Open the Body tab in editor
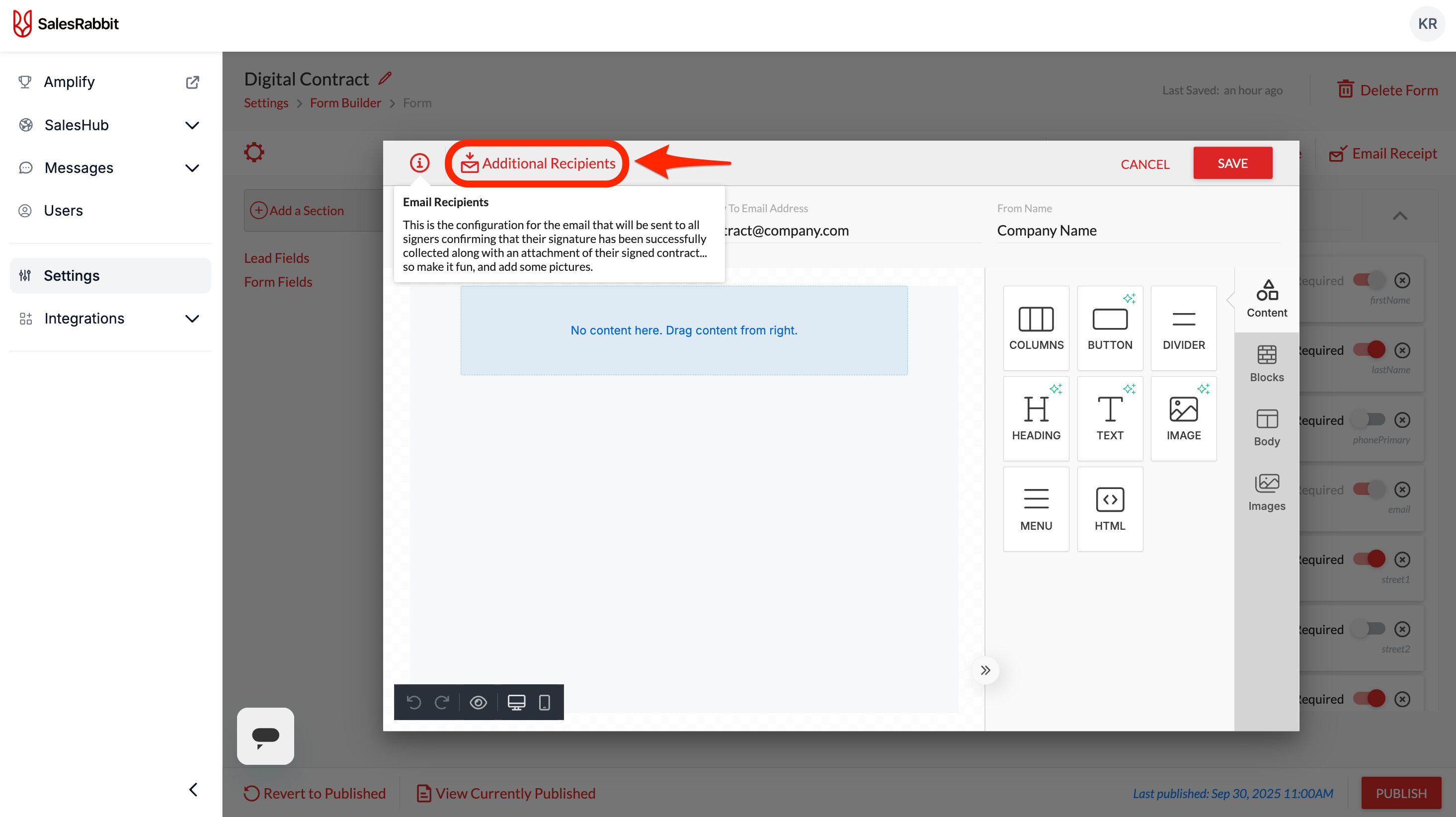 pos(1266,427)
